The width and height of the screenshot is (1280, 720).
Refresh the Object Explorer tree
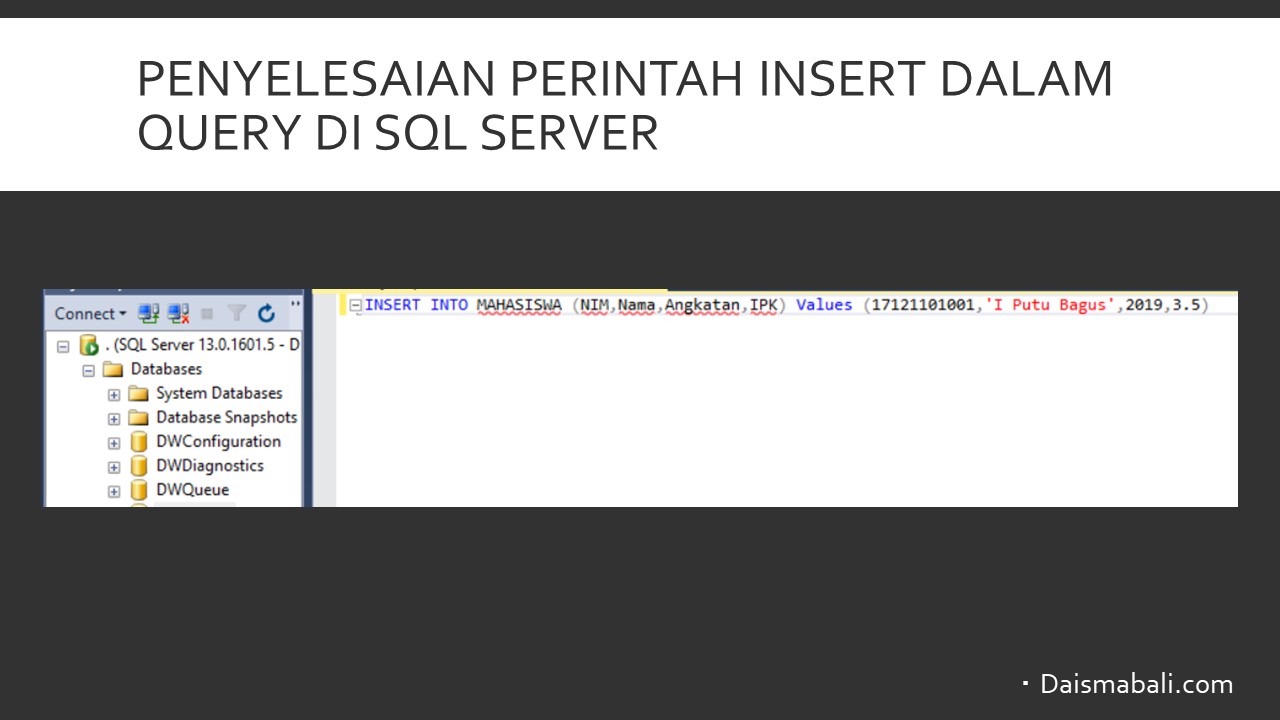click(266, 314)
